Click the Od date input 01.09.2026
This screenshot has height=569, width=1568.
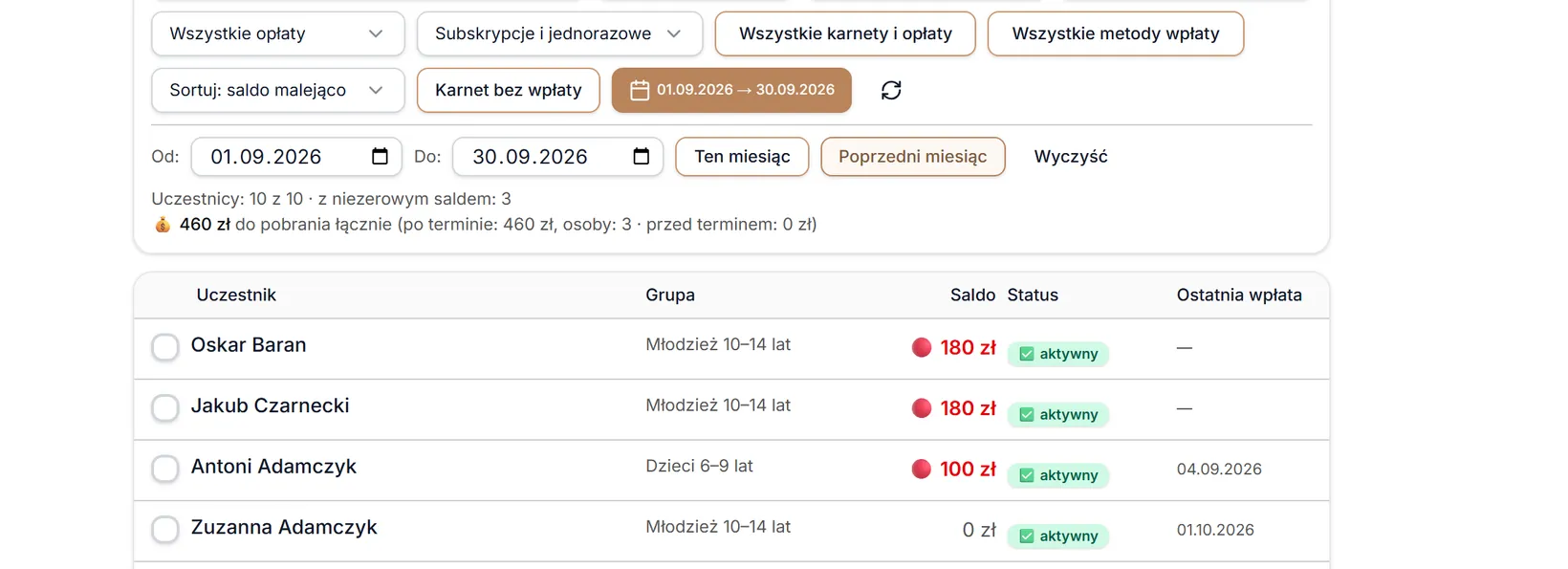(296, 157)
